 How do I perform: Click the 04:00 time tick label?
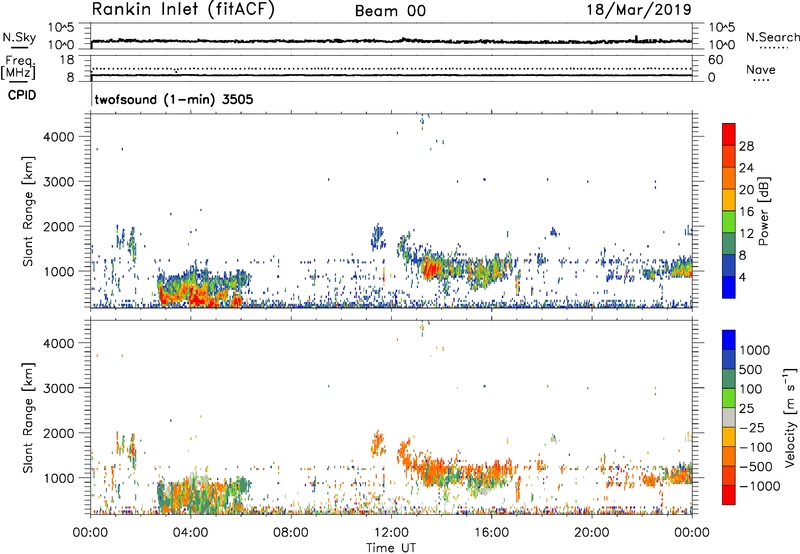point(190,533)
